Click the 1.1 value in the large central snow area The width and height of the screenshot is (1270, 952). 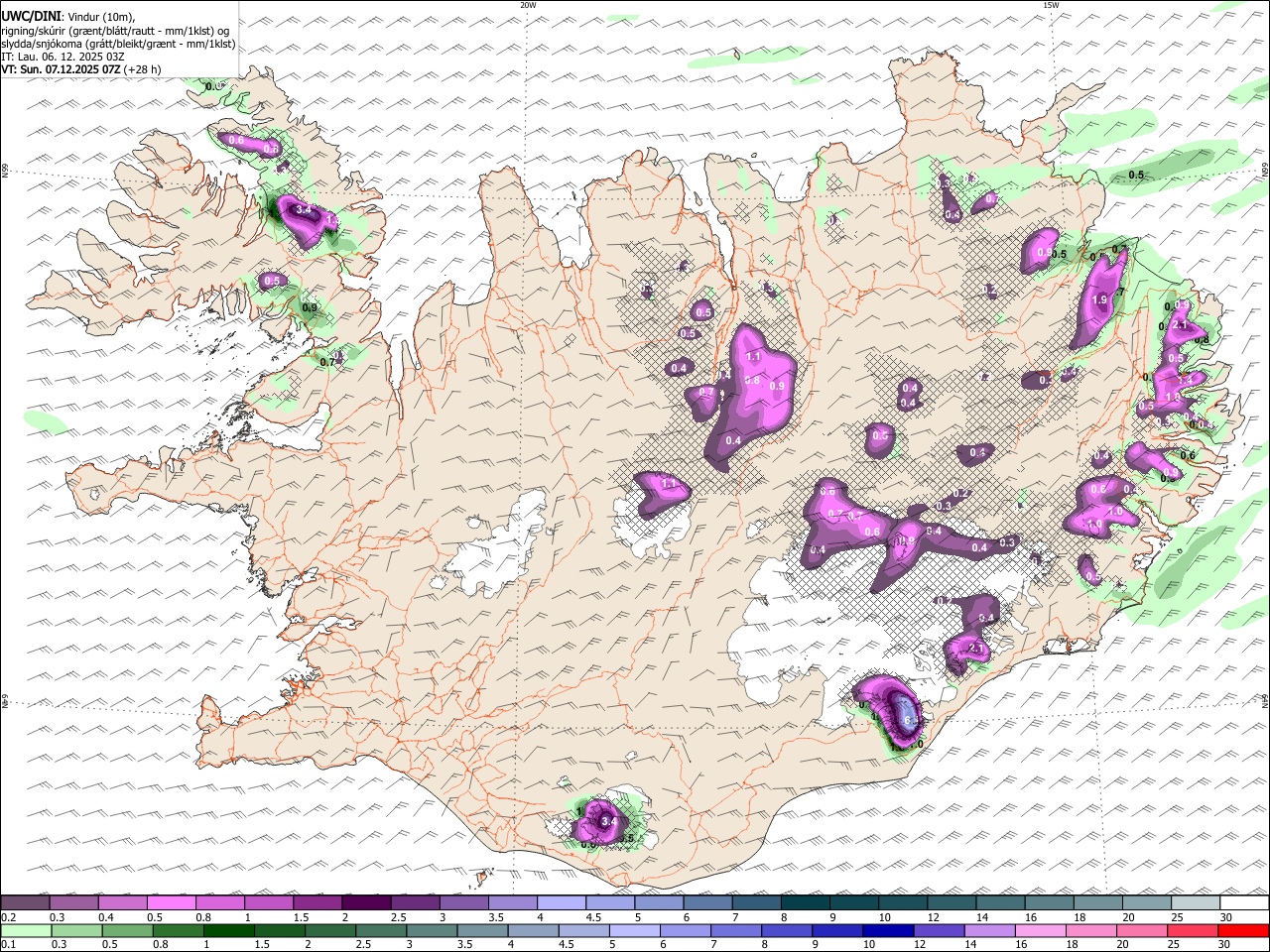[753, 357]
